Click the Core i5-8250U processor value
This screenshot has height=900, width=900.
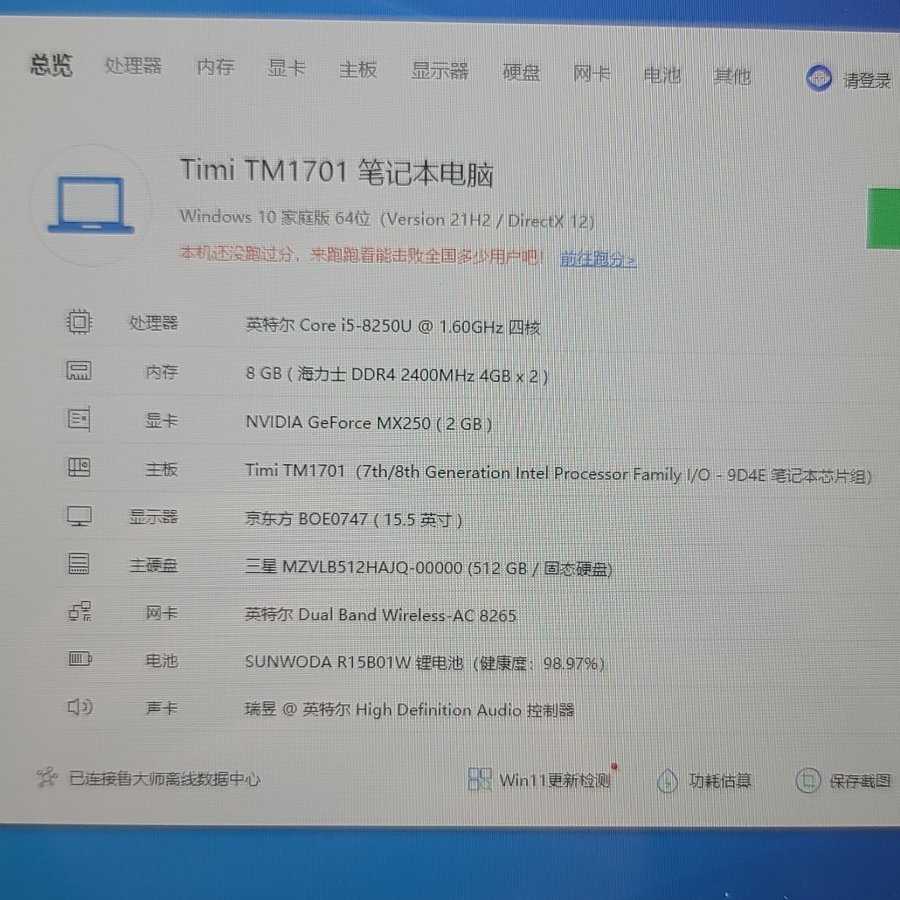click(x=393, y=326)
